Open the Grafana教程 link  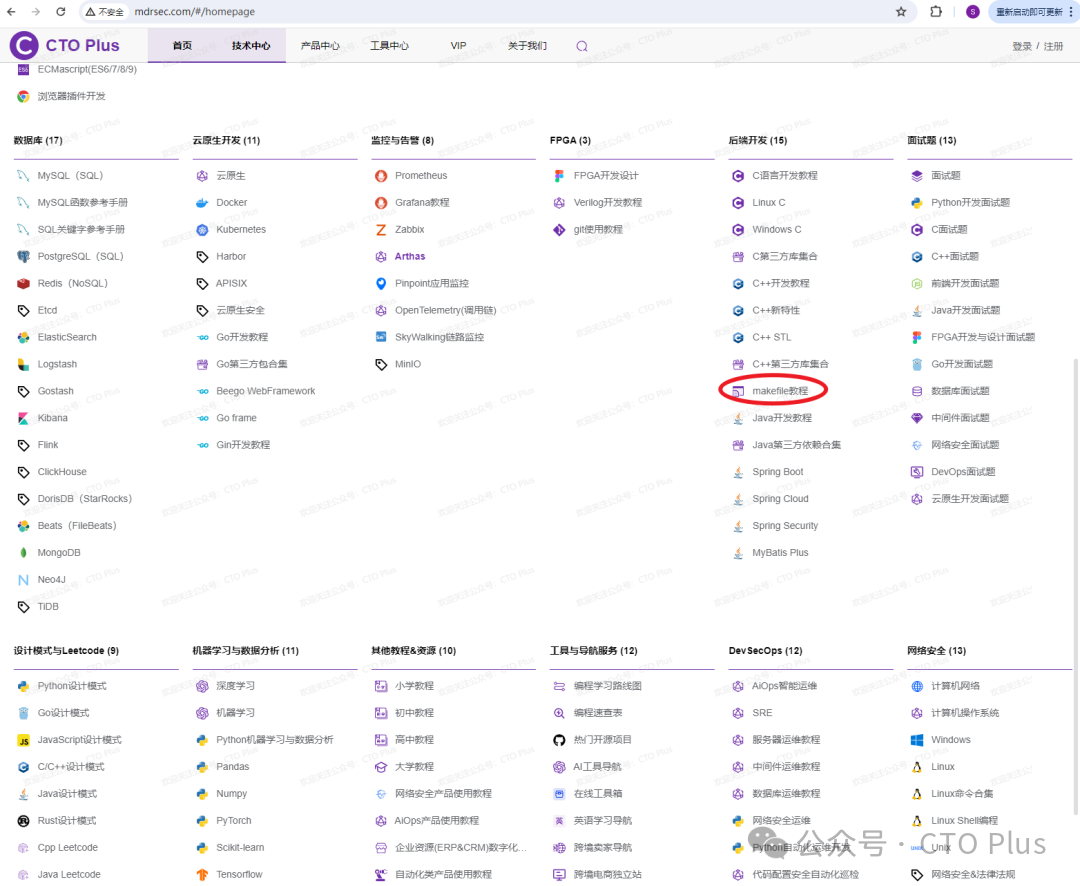click(x=422, y=203)
